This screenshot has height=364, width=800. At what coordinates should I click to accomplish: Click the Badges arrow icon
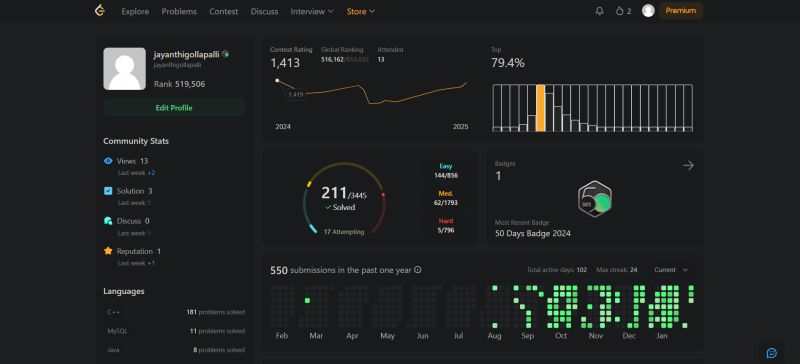click(688, 165)
